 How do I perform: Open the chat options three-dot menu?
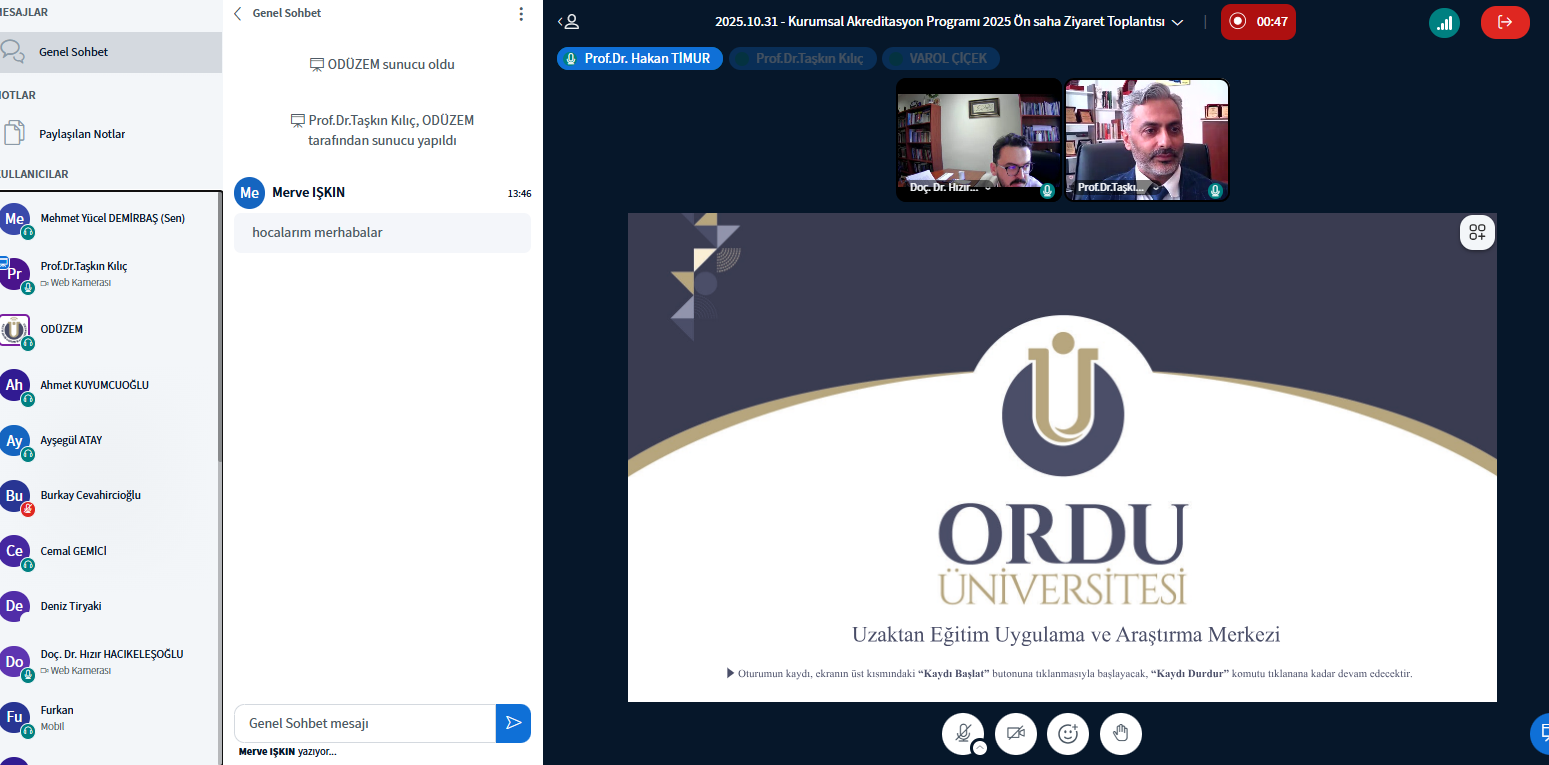(x=520, y=14)
